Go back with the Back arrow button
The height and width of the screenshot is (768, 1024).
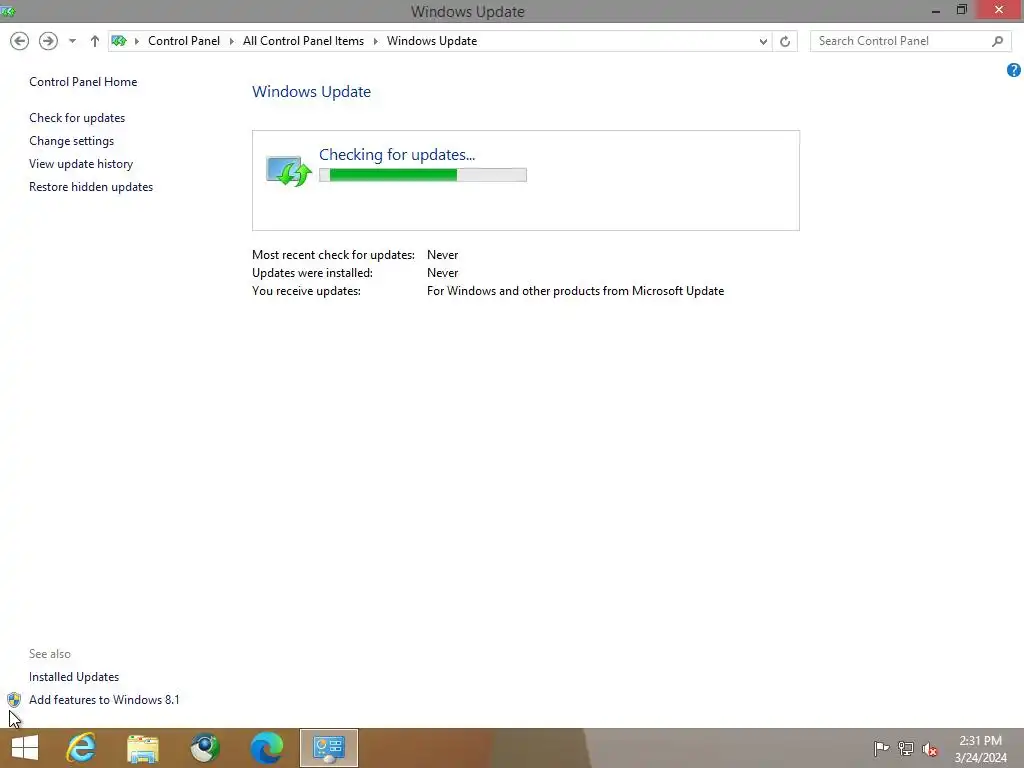pos(20,41)
